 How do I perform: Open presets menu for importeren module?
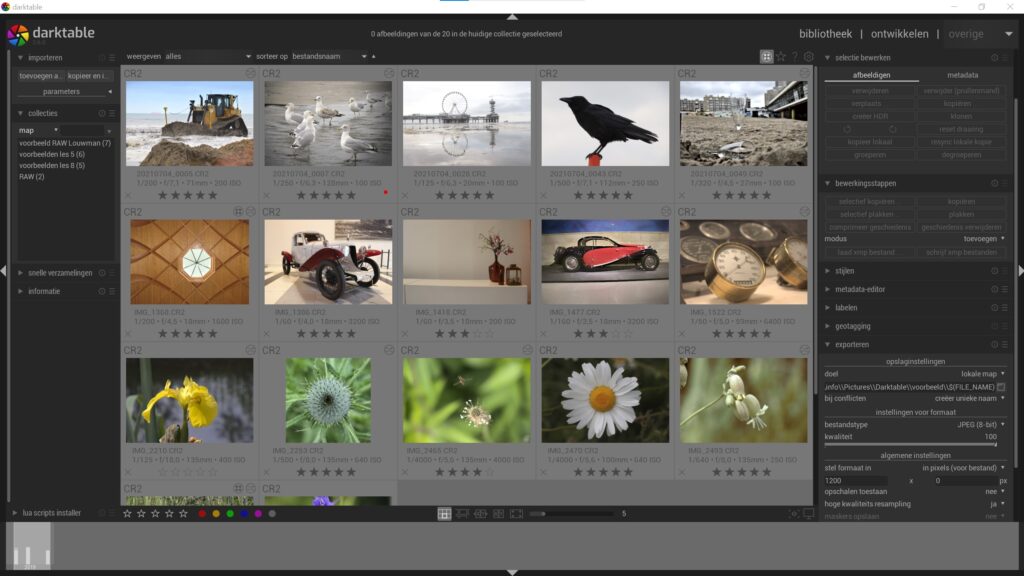[112, 57]
